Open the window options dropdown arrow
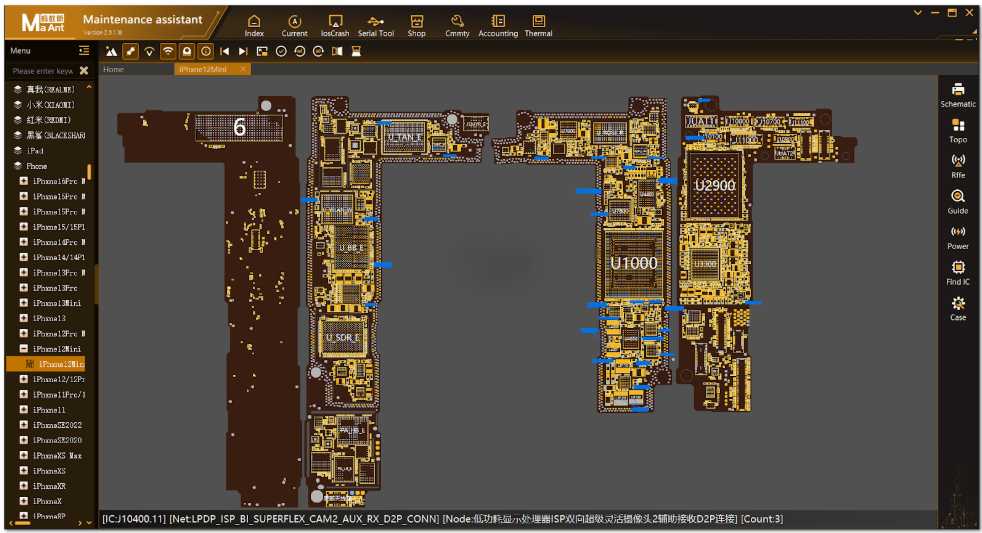982x533 pixels. pos(917,13)
